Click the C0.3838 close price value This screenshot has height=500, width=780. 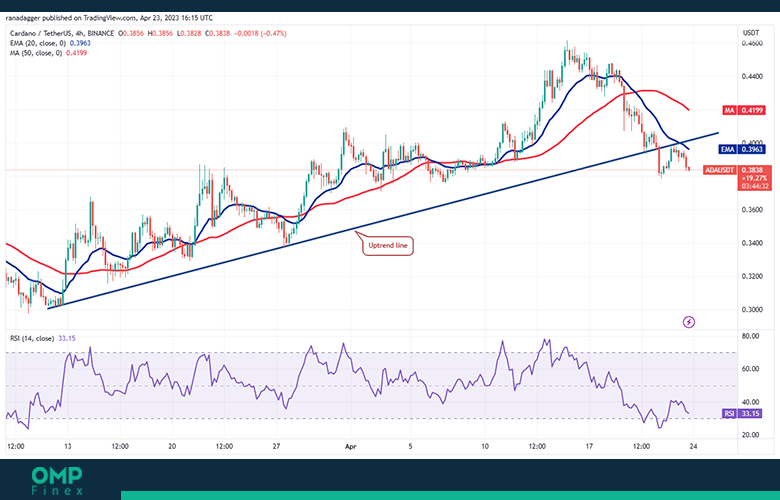click(x=219, y=33)
